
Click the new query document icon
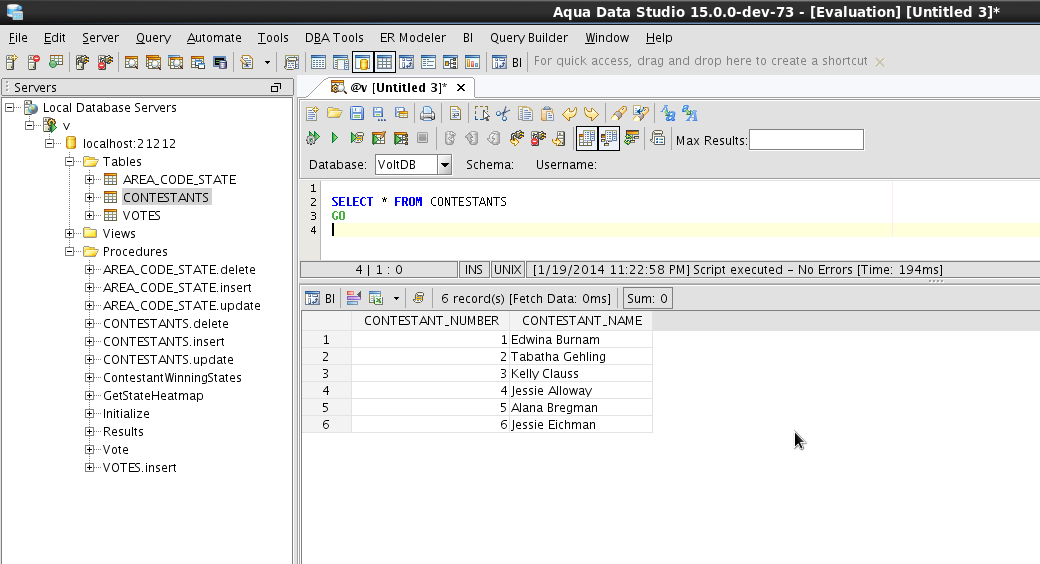[x=312, y=113]
